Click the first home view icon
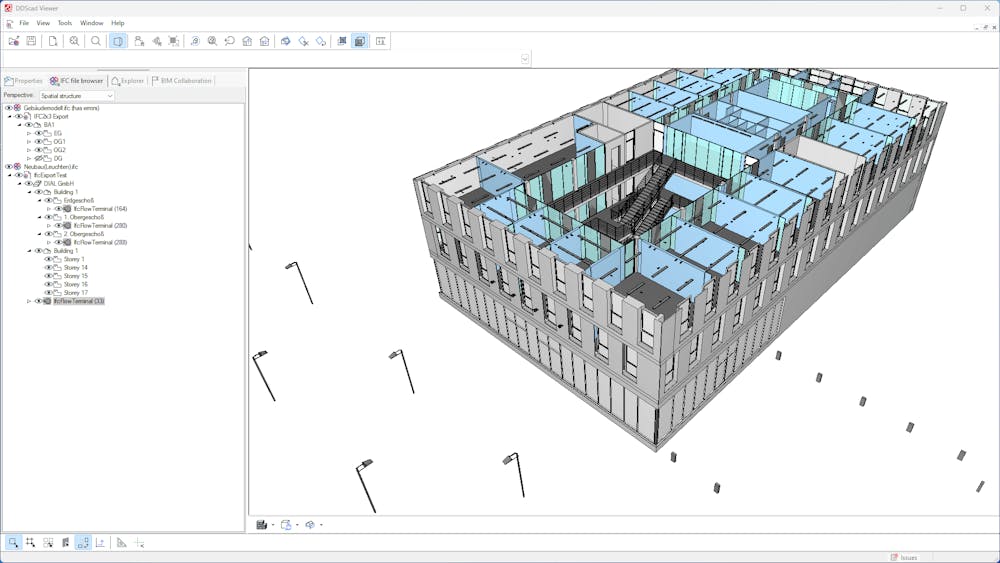This screenshot has height=563, width=1000. pos(247,41)
